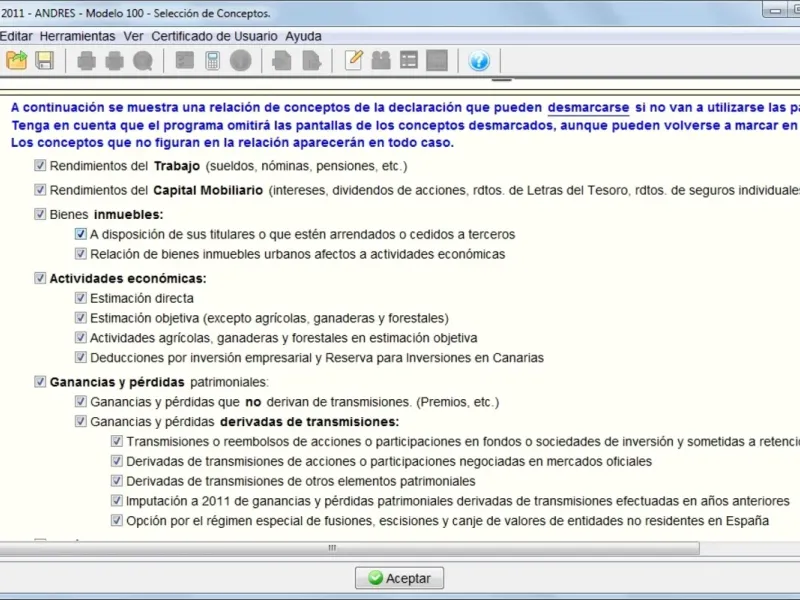Click the greyed previous page icon
This screenshot has width=800, height=600.
pyautogui.click(x=282, y=61)
